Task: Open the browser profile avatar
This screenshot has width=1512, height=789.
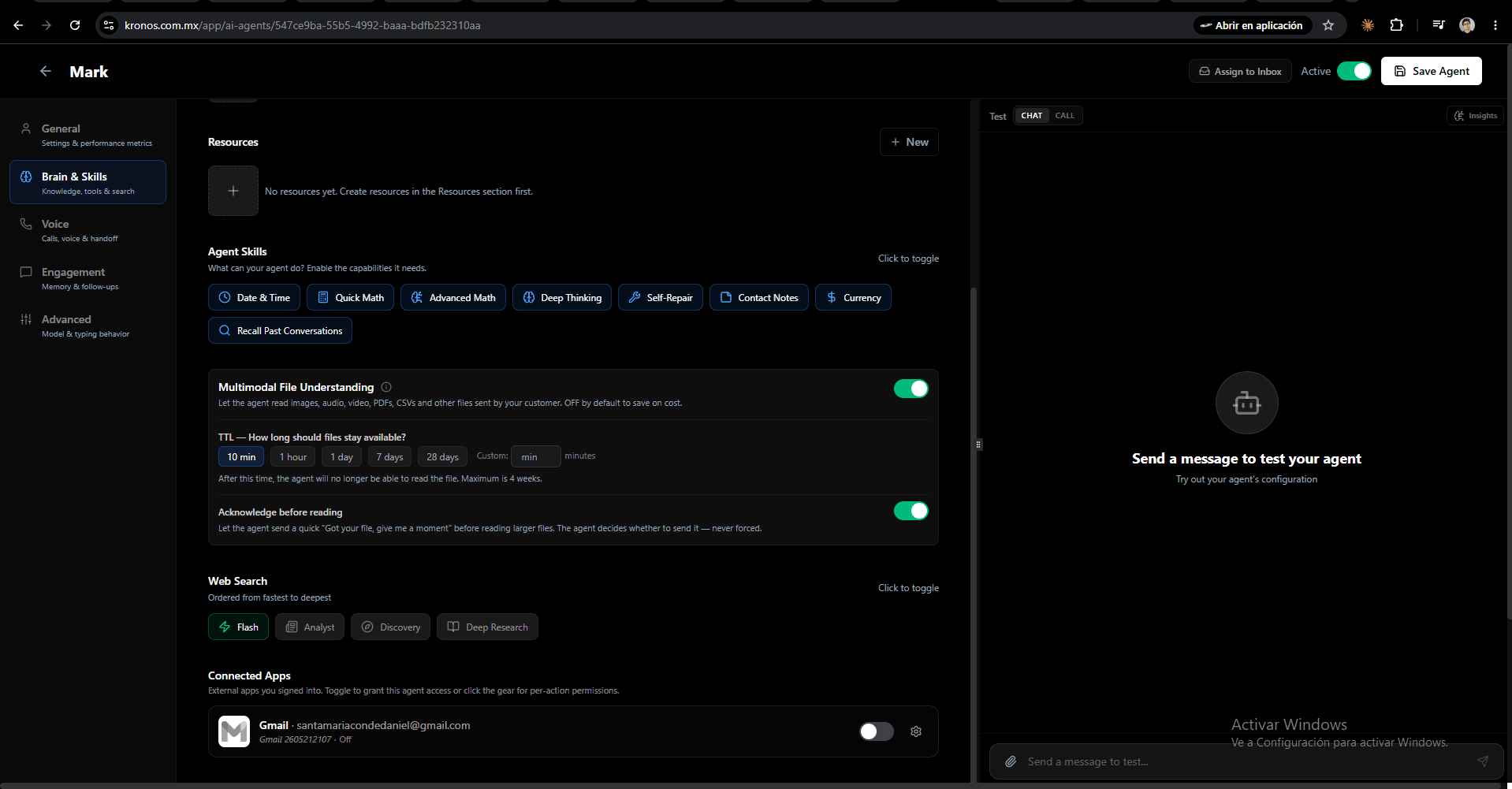Action: [1466, 25]
